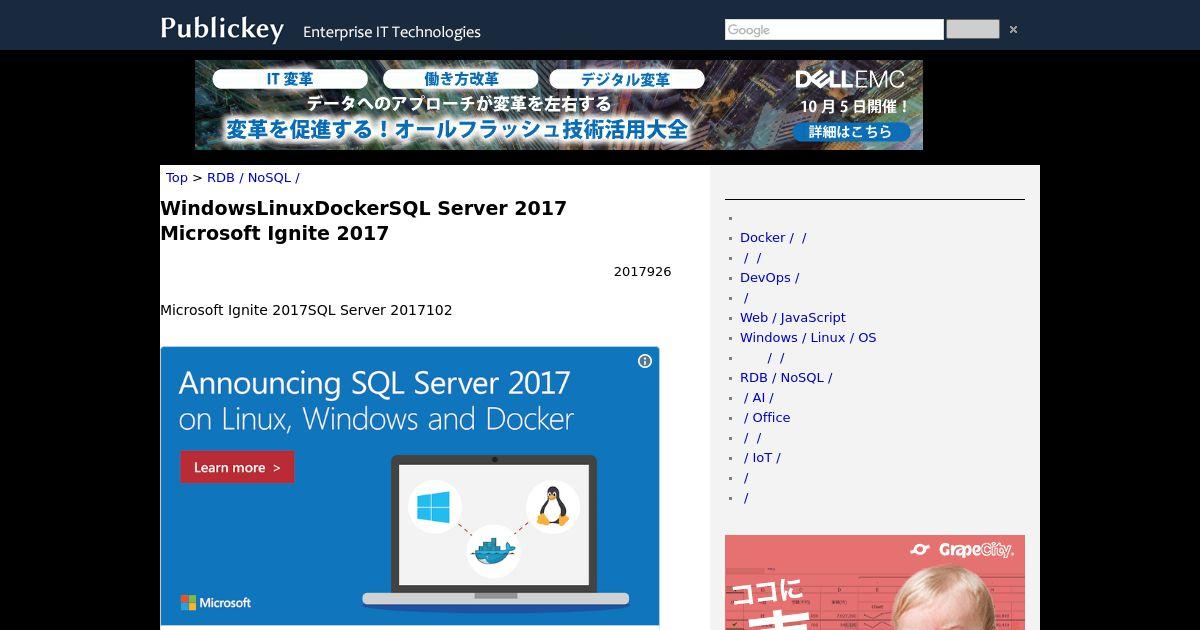The height and width of the screenshot is (630, 1200).
Task: Open the Docker category in sidebar
Action: click(773, 238)
